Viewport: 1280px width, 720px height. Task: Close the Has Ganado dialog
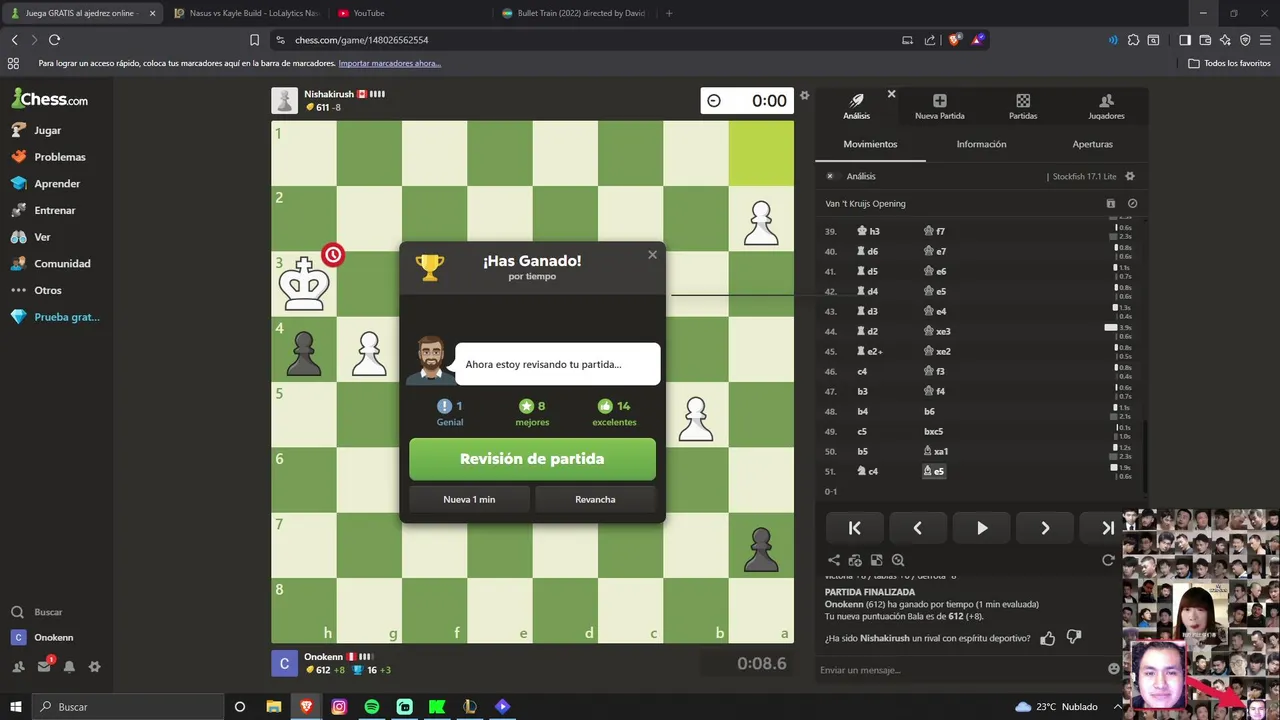coord(652,255)
